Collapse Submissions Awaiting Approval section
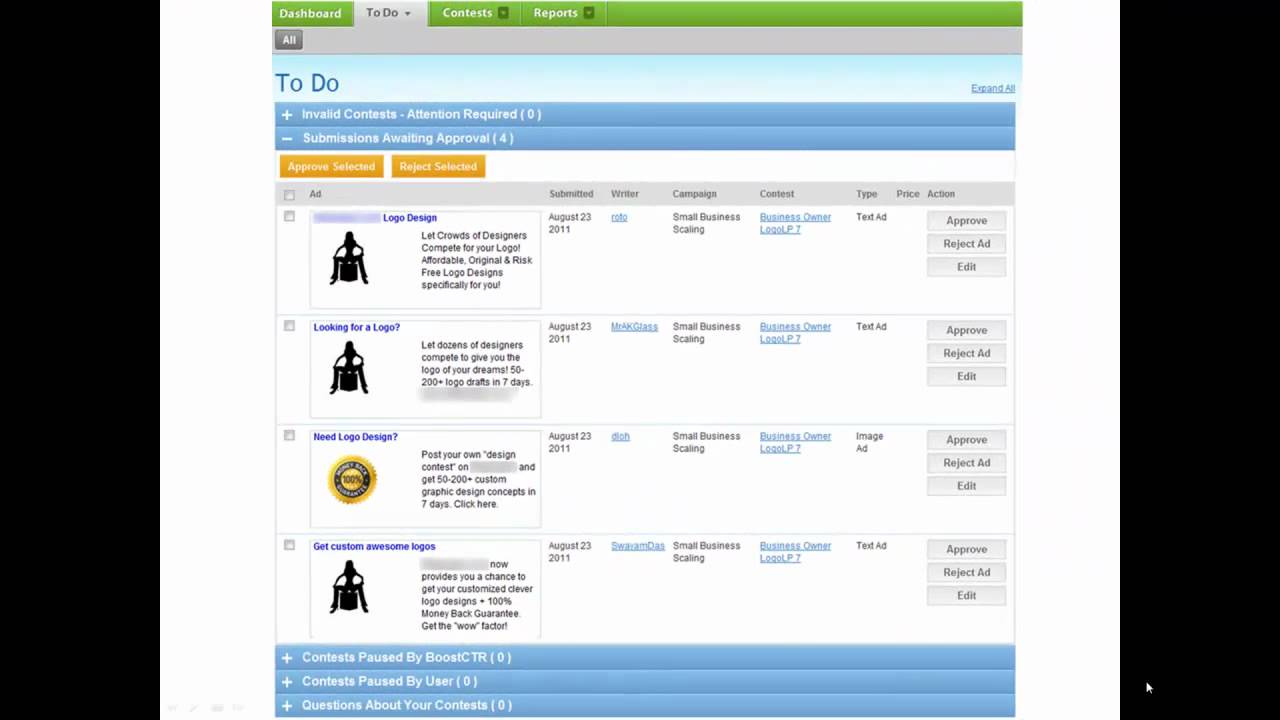1280x720 pixels. pos(645,138)
